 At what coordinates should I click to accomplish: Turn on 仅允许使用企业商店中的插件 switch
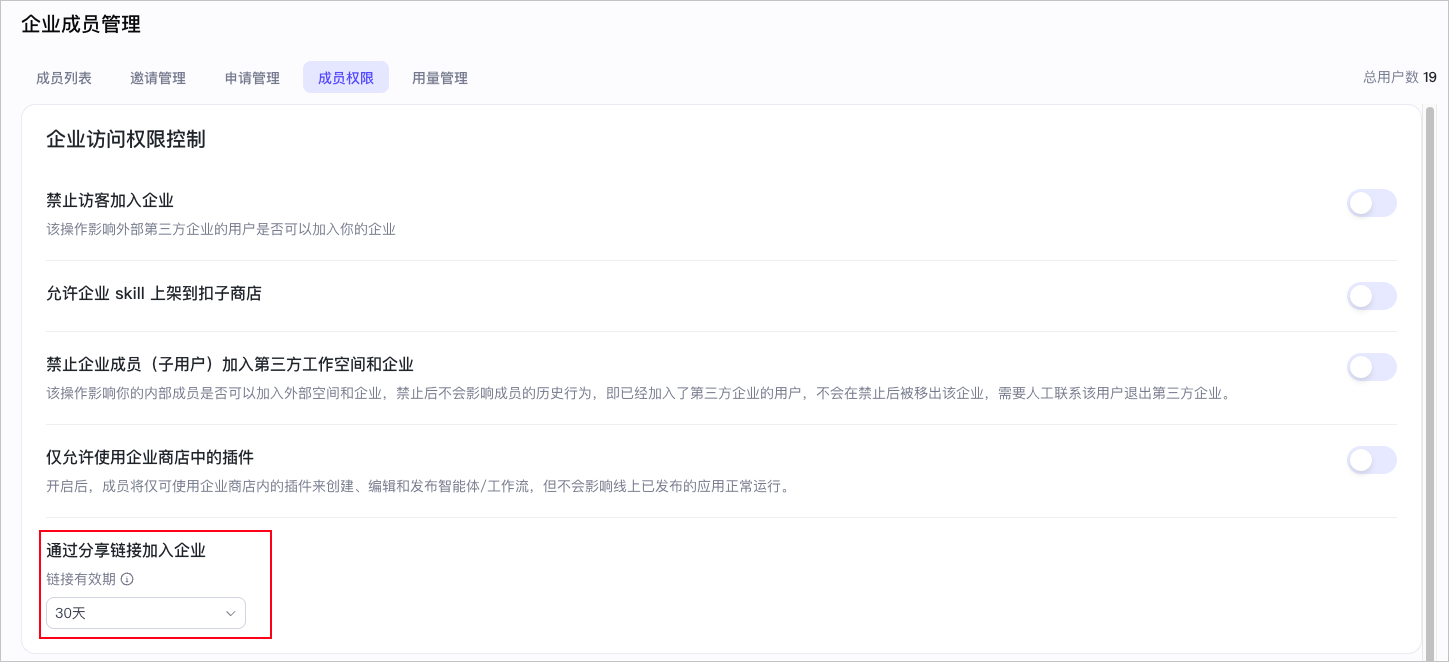click(1371, 460)
